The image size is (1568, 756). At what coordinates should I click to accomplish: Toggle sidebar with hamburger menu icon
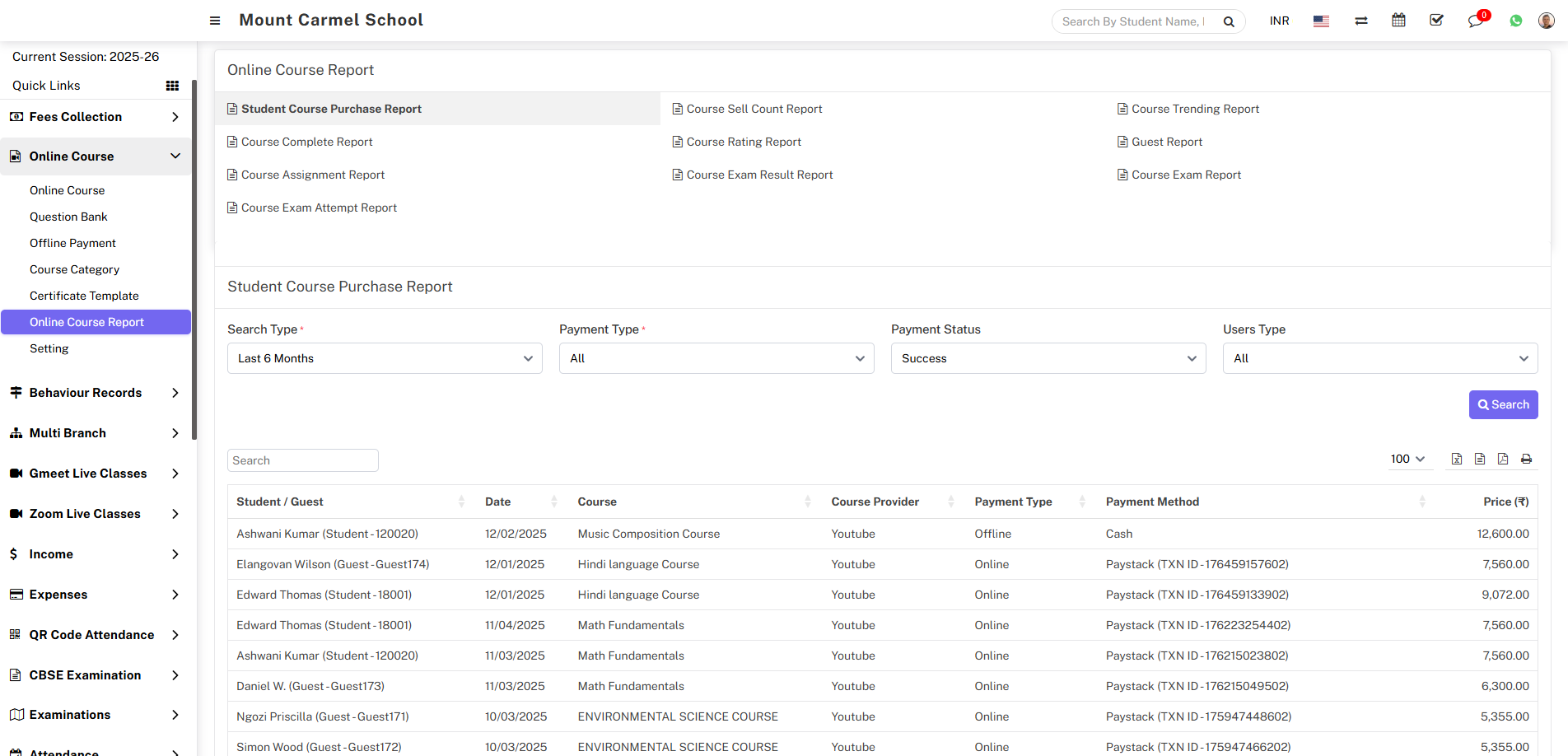(x=215, y=21)
